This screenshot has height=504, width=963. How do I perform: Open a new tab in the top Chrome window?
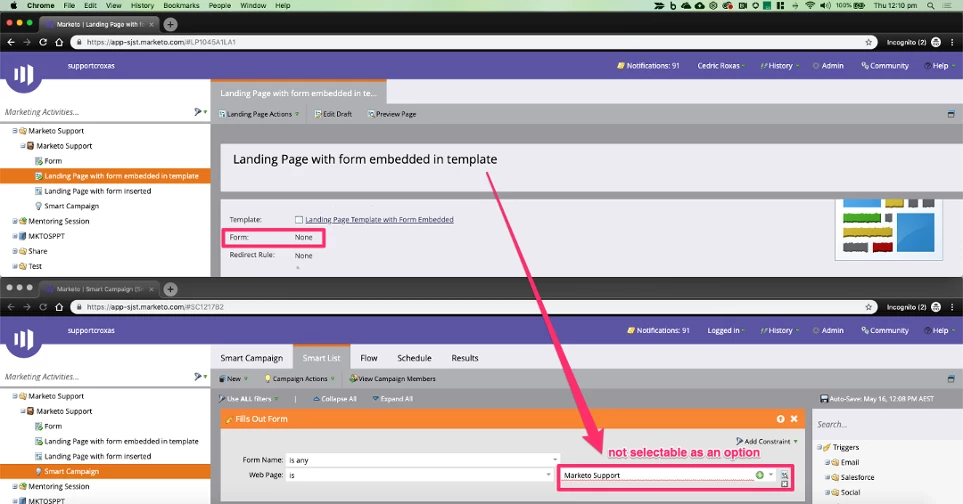tap(171, 25)
